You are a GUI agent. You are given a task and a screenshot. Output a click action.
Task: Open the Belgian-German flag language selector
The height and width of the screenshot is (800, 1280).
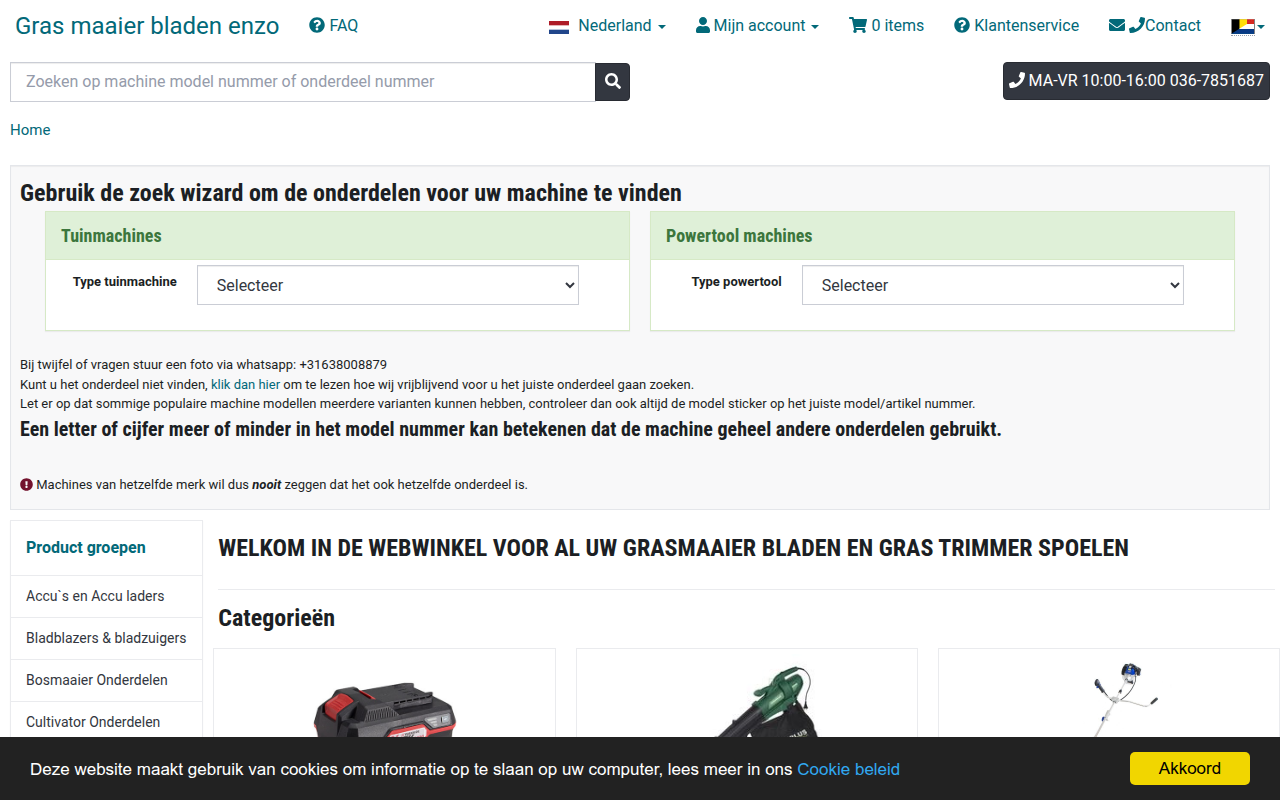[x=1247, y=27]
